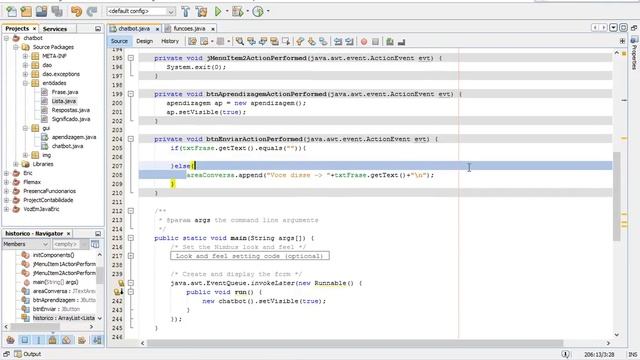Open the Members dropdown in Navigator

[x=26, y=244]
